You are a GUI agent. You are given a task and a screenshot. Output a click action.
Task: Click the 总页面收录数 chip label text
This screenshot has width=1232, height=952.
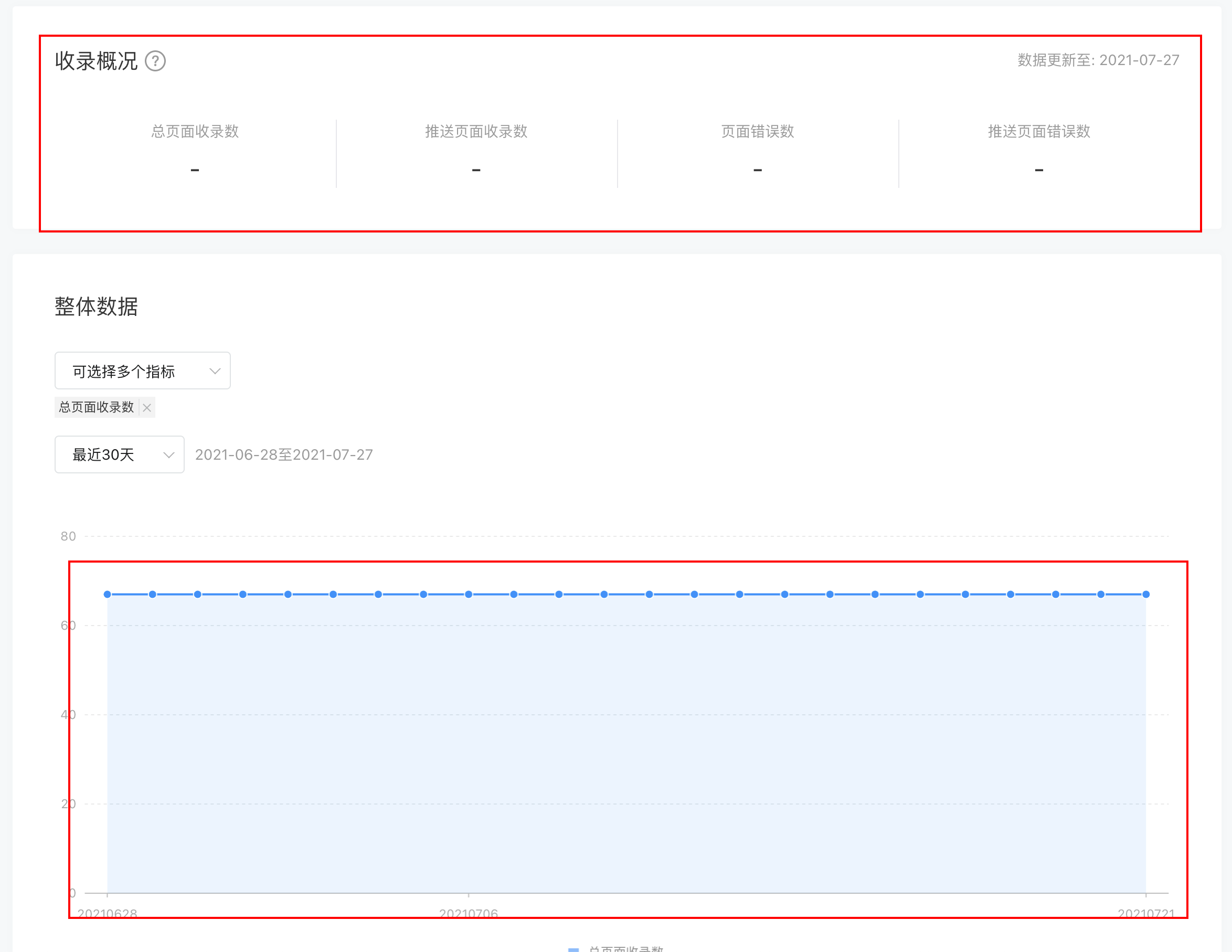97,407
